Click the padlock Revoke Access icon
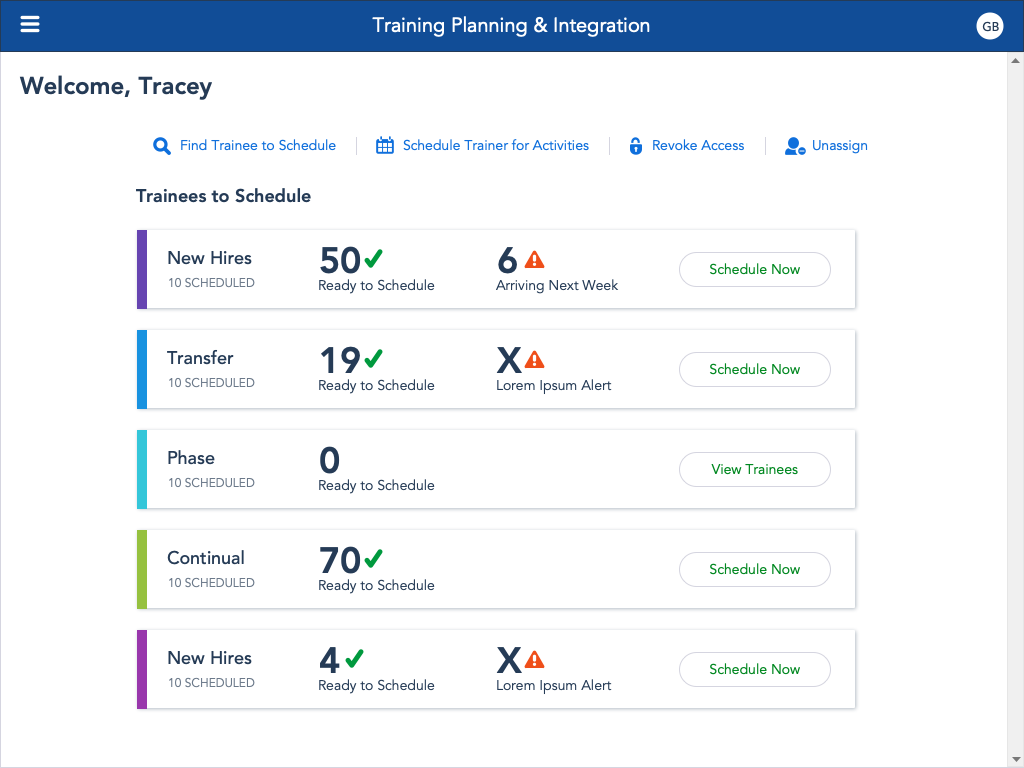The width and height of the screenshot is (1024, 768). coord(635,146)
